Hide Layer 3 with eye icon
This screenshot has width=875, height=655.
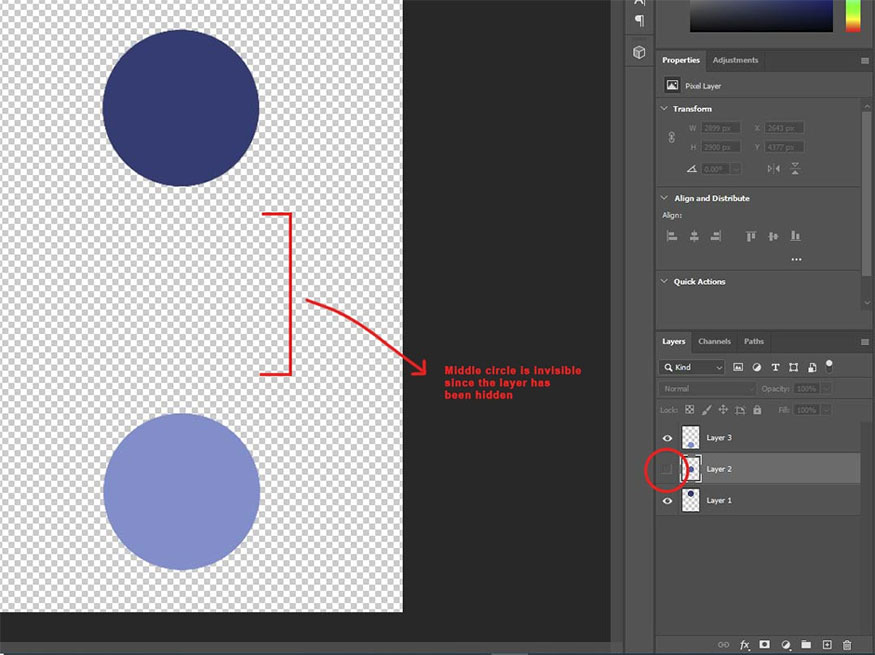coord(667,438)
